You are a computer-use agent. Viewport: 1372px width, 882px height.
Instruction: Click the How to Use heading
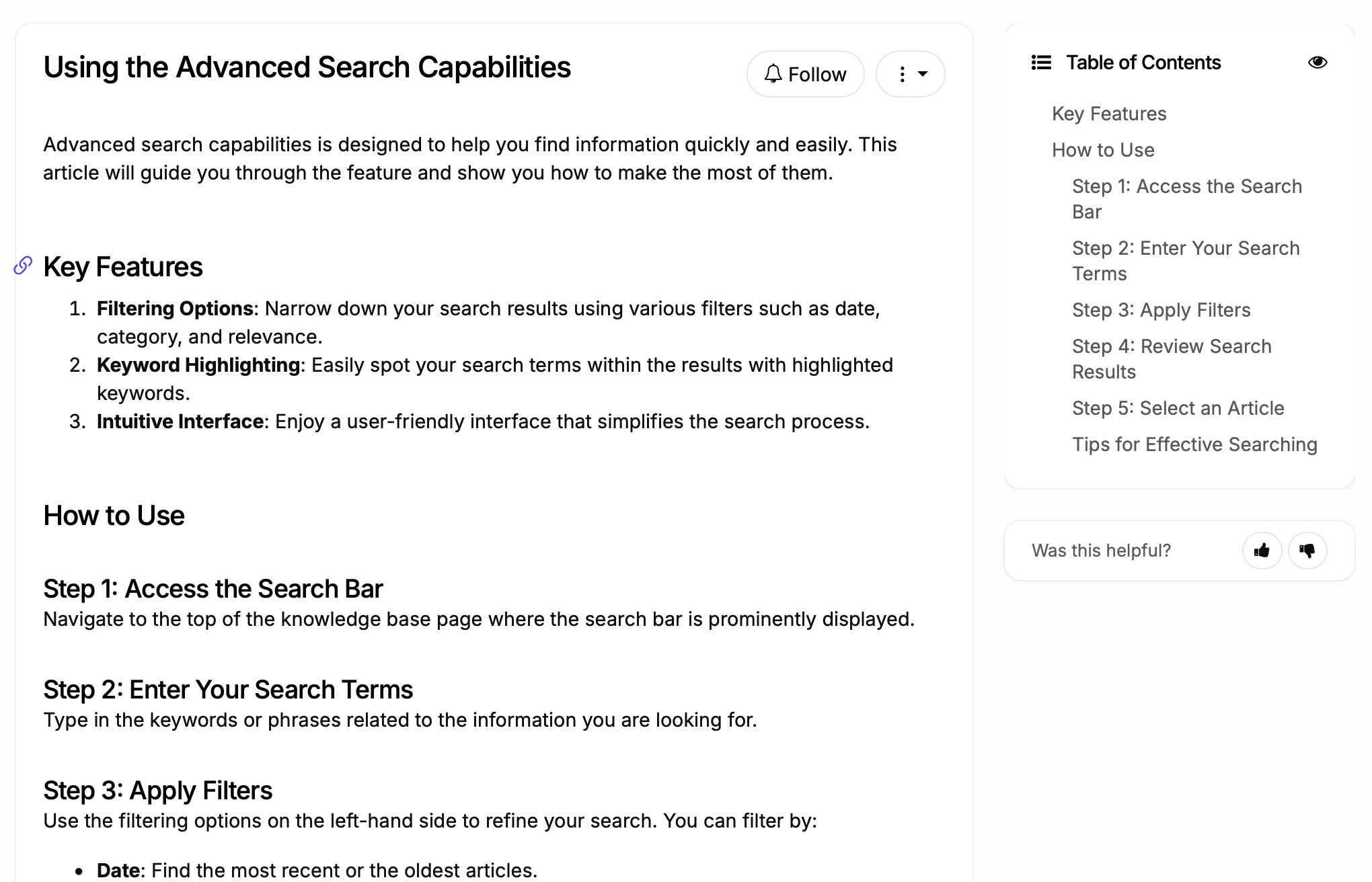(x=114, y=516)
